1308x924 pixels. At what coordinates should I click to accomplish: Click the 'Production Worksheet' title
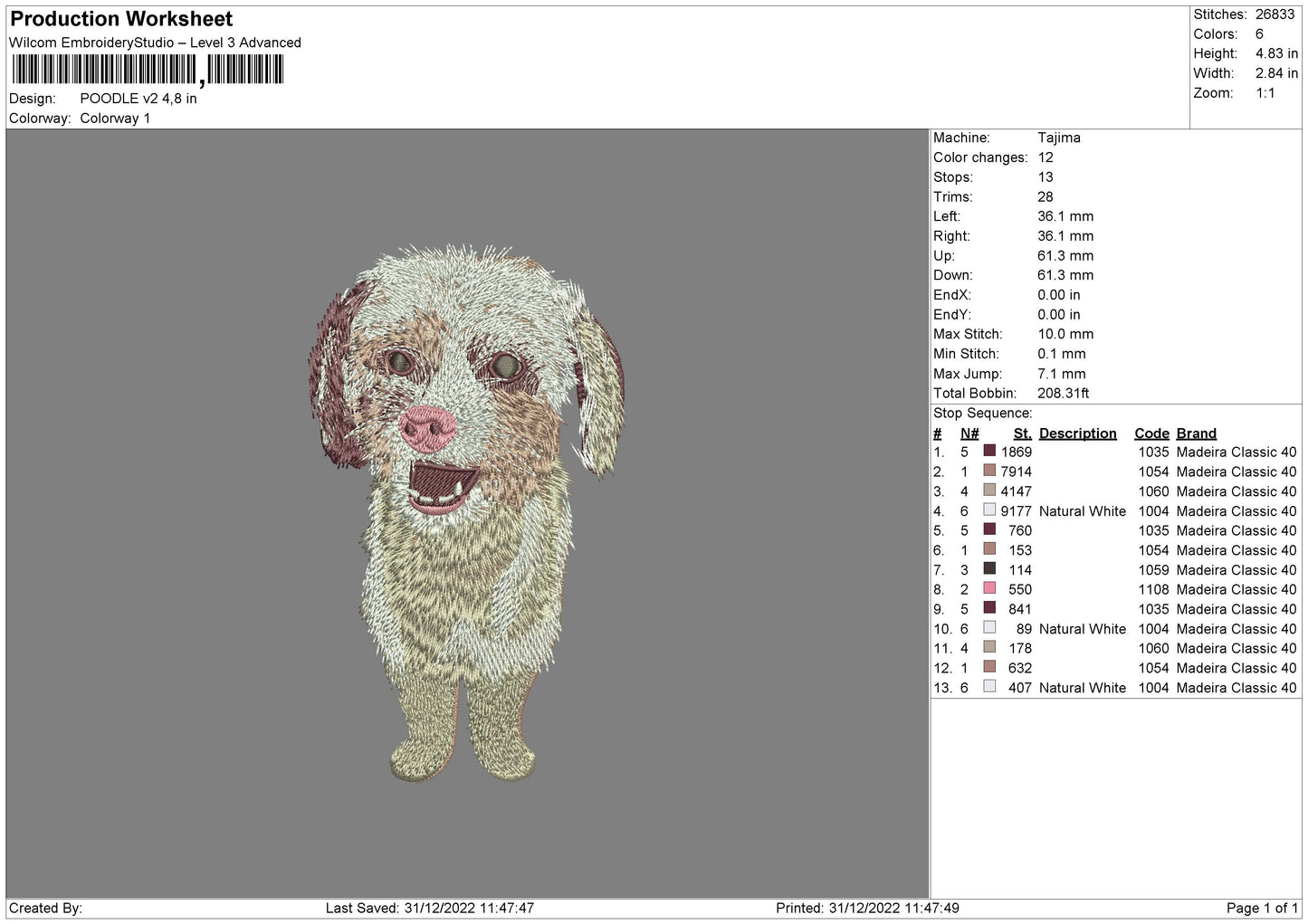point(121,19)
